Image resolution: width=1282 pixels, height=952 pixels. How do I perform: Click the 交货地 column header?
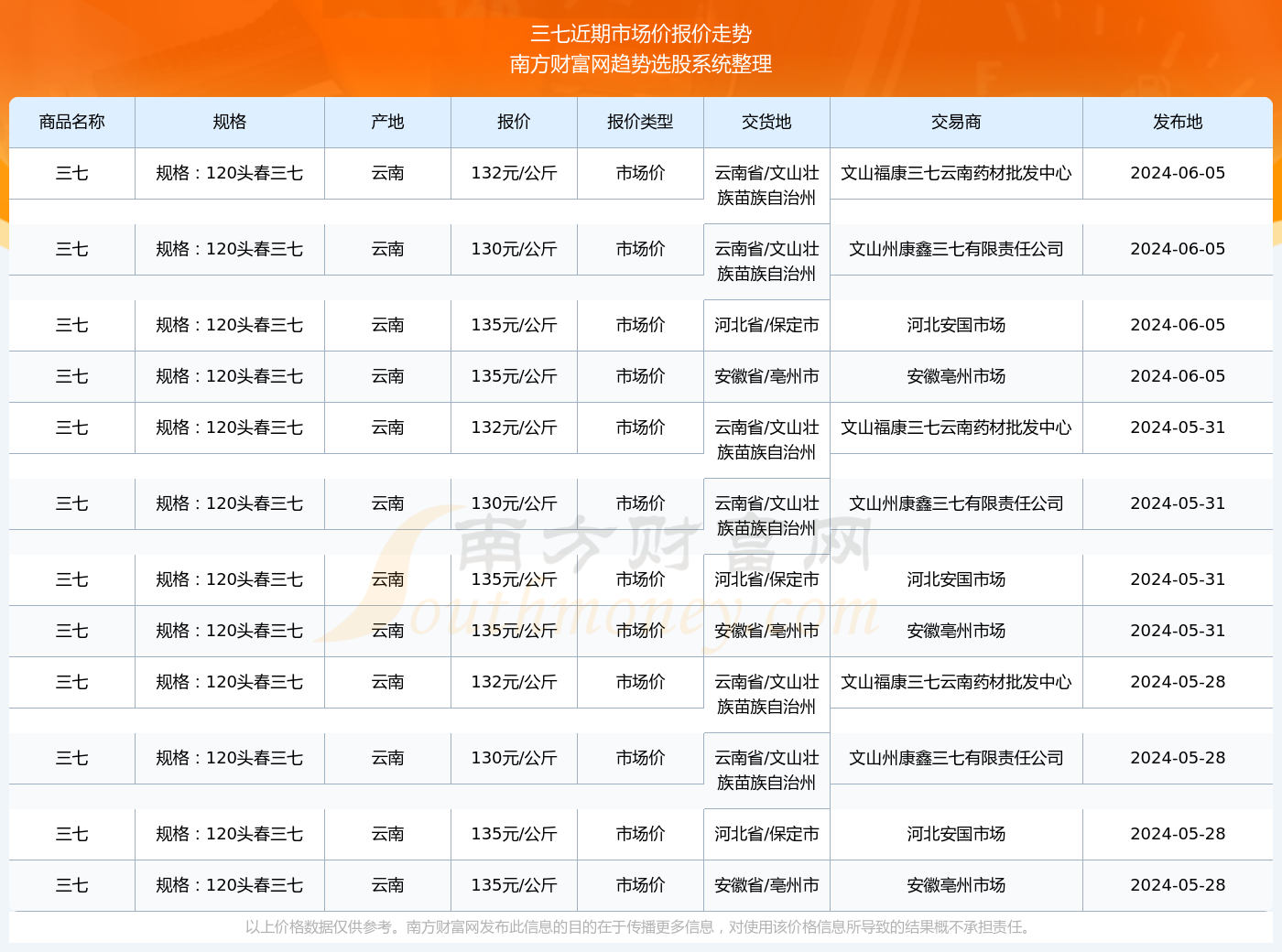[x=767, y=122]
